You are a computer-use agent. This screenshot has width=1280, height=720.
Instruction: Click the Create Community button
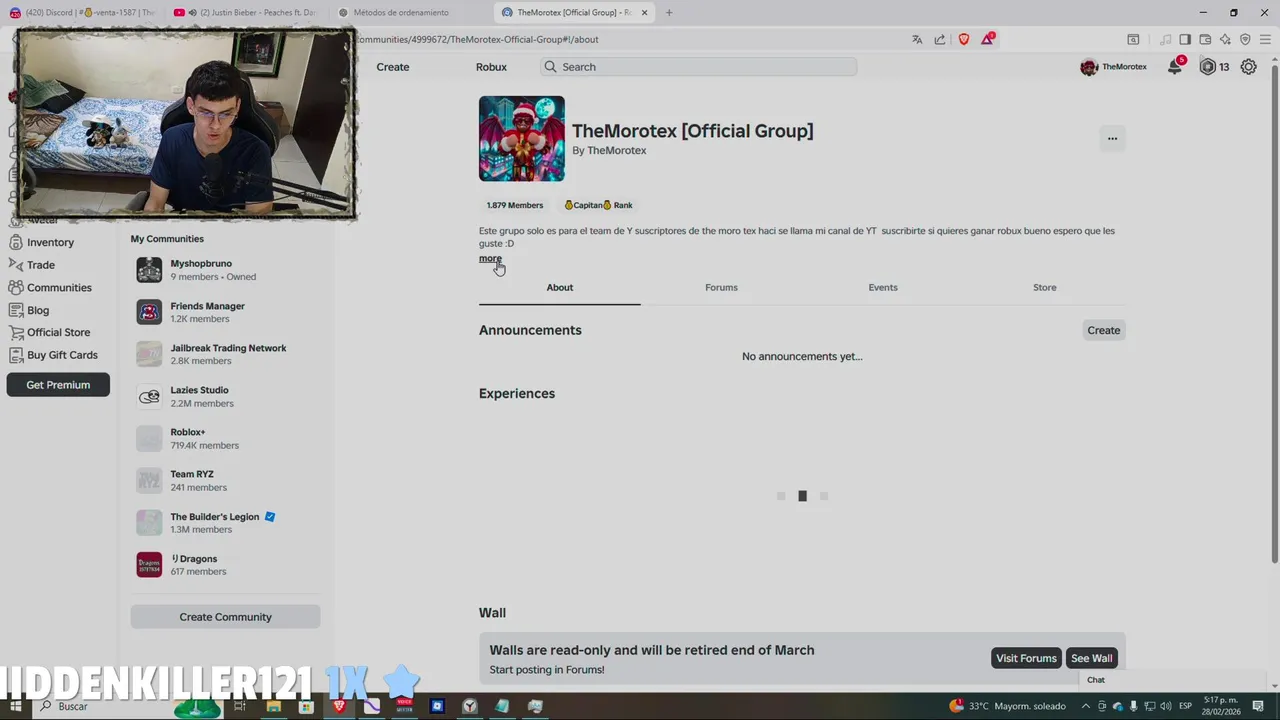click(225, 617)
